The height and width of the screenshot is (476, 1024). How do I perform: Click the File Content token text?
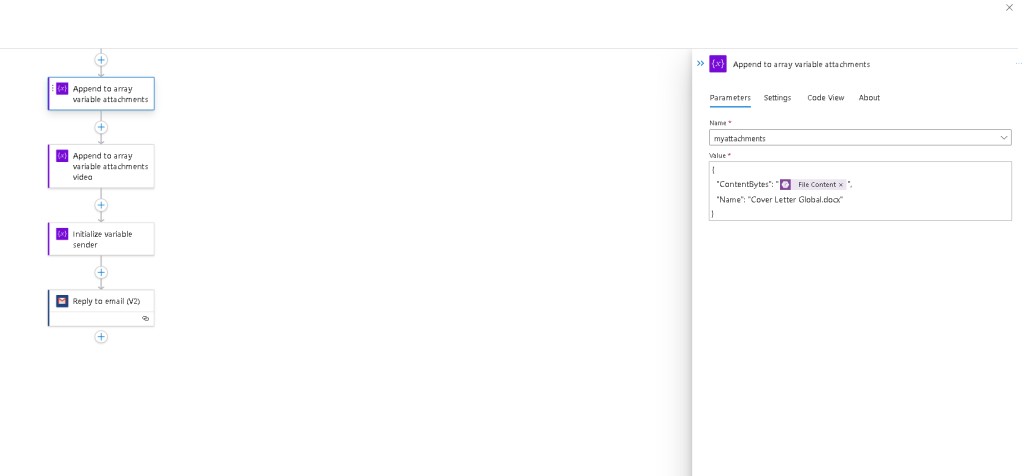click(x=816, y=185)
